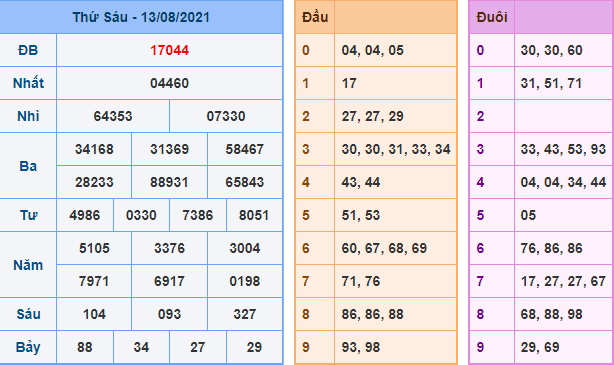Select second prize number 64353

(113, 116)
